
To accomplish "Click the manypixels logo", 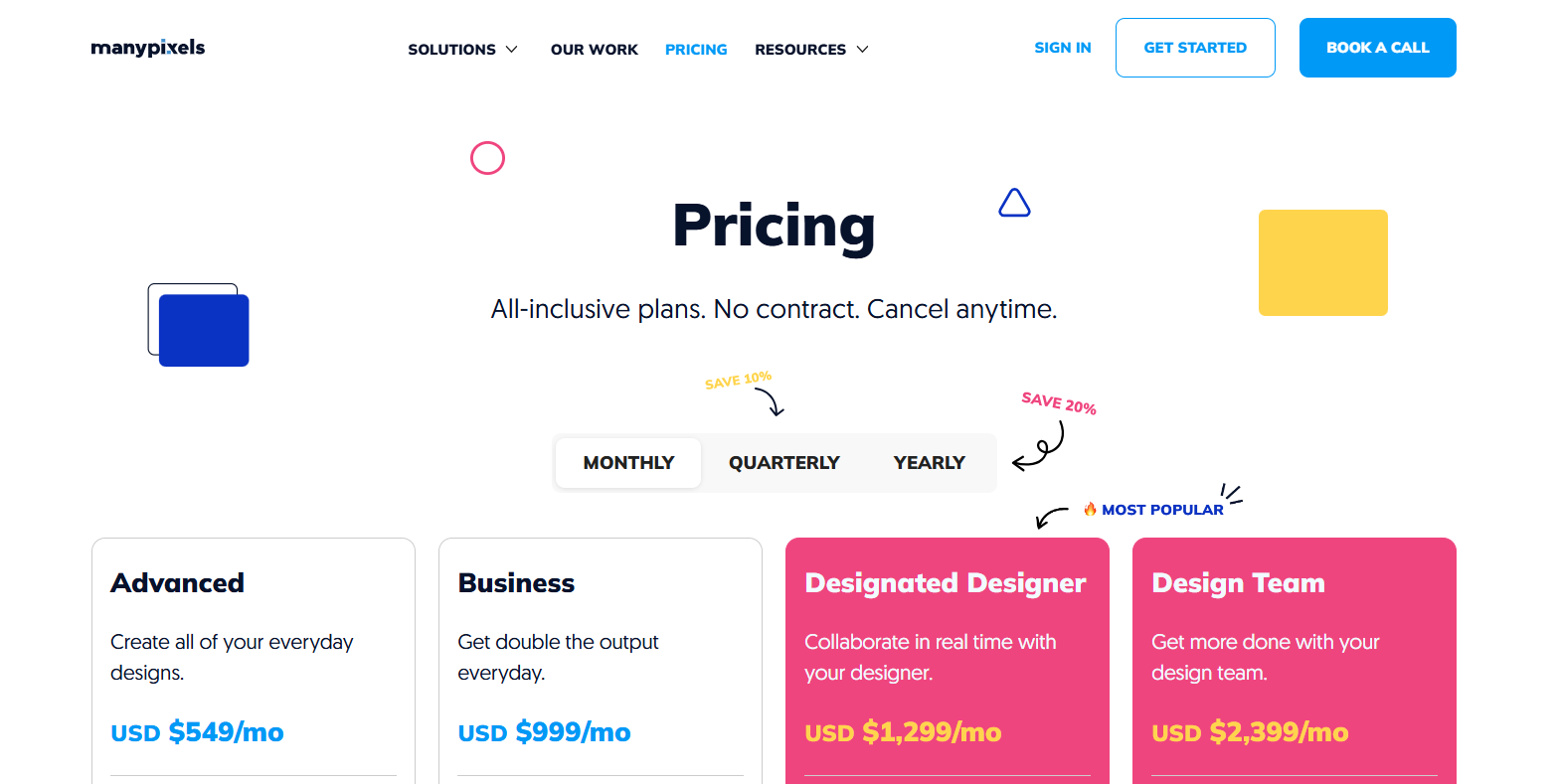I will point(148,48).
